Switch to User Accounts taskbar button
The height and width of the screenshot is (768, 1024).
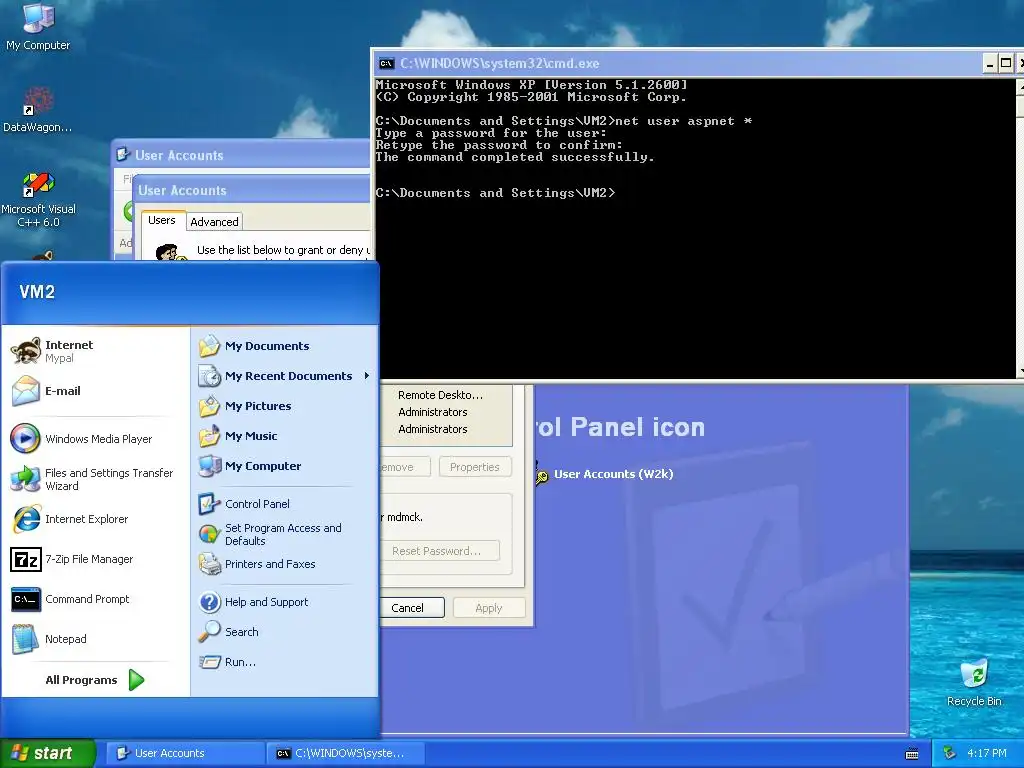pos(185,754)
